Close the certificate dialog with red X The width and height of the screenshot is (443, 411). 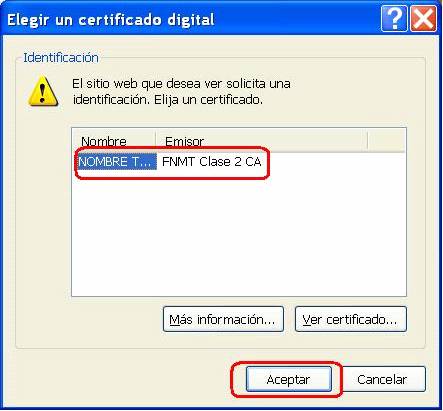423,19
